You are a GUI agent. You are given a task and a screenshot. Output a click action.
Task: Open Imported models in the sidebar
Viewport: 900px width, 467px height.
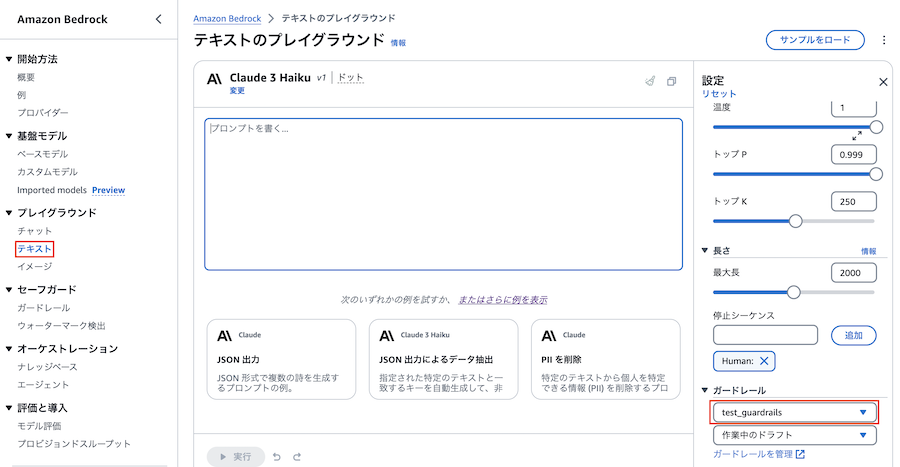pos(52,190)
